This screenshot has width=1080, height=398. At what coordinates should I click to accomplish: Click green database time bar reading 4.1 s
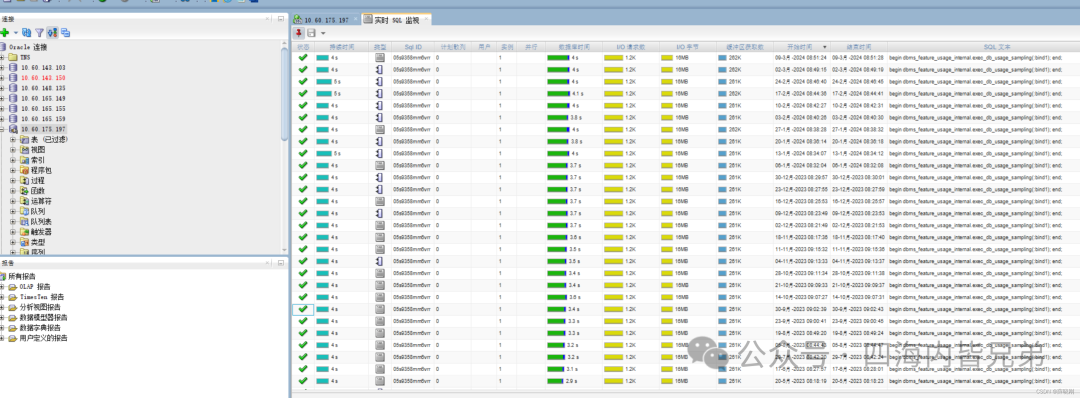pyautogui.click(x=558, y=94)
